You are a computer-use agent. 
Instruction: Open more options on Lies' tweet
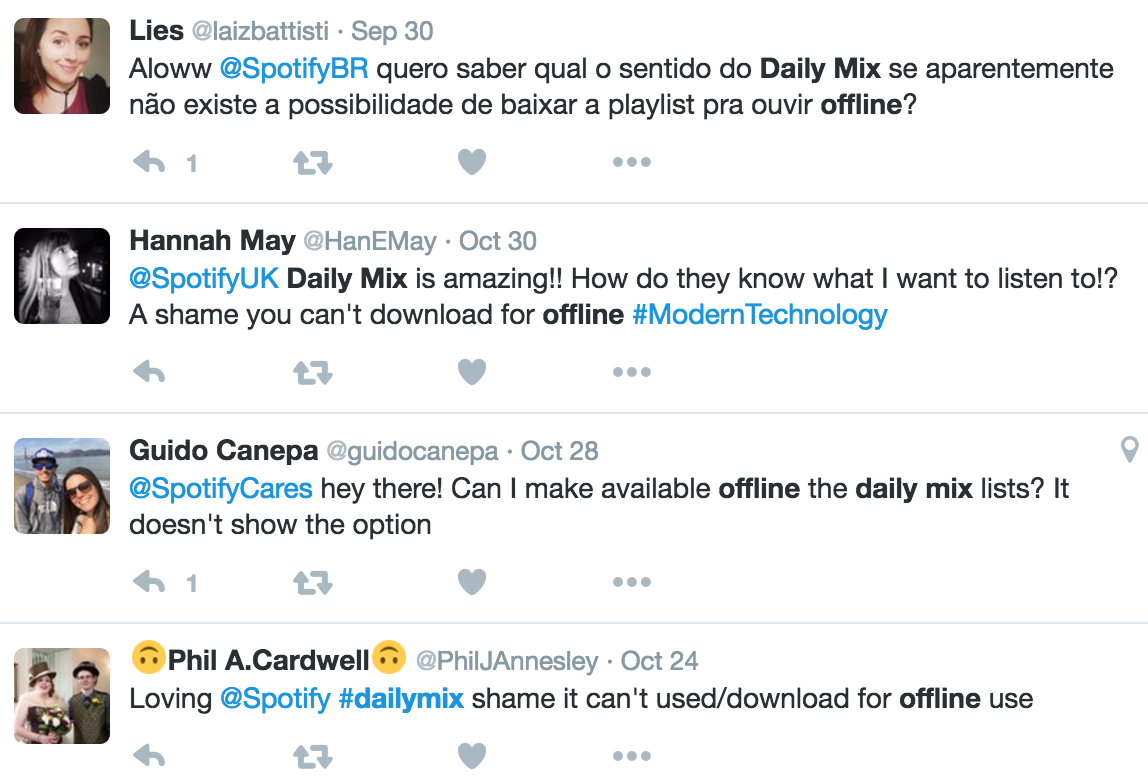[x=630, y=161]
